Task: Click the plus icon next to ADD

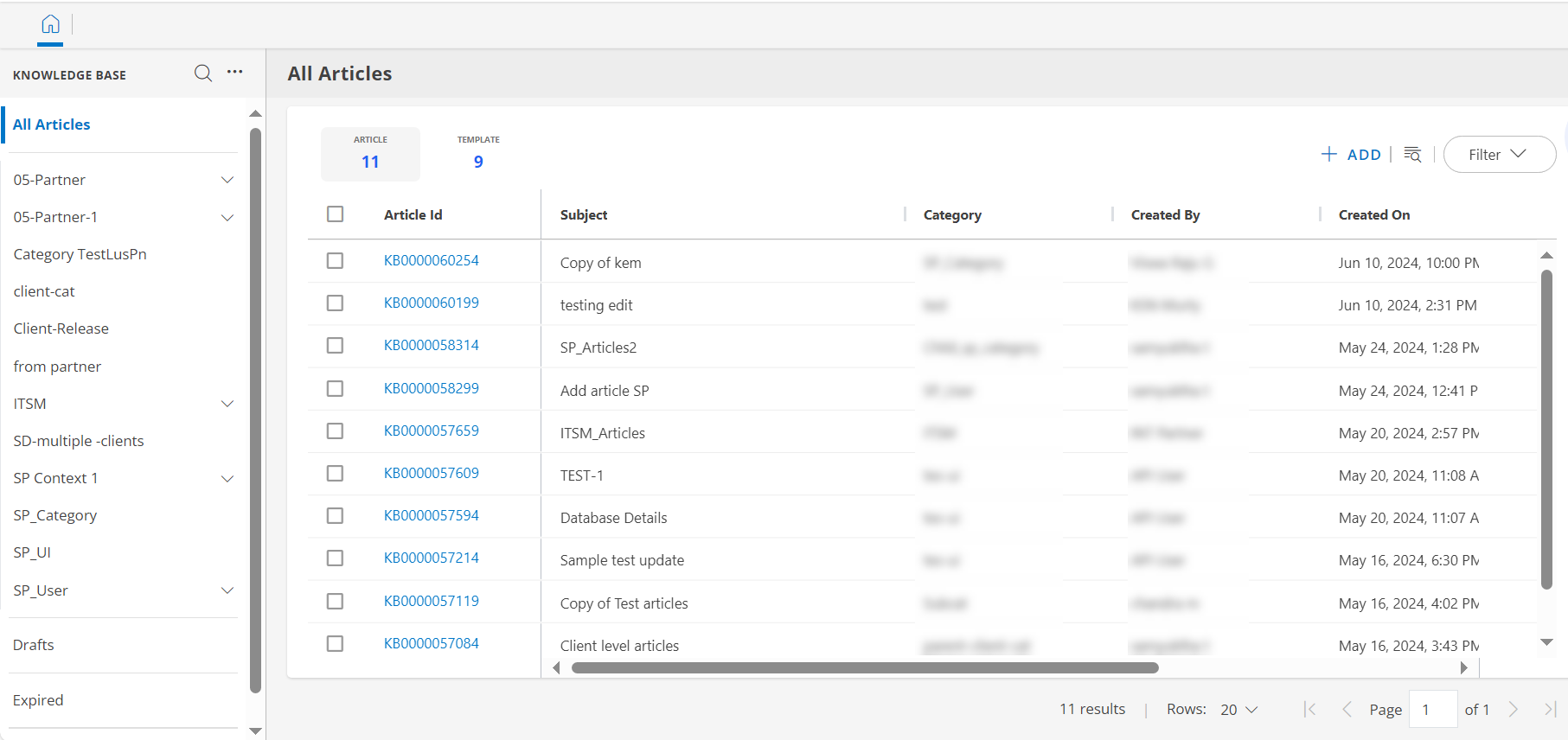Action: coord(1329,154)
